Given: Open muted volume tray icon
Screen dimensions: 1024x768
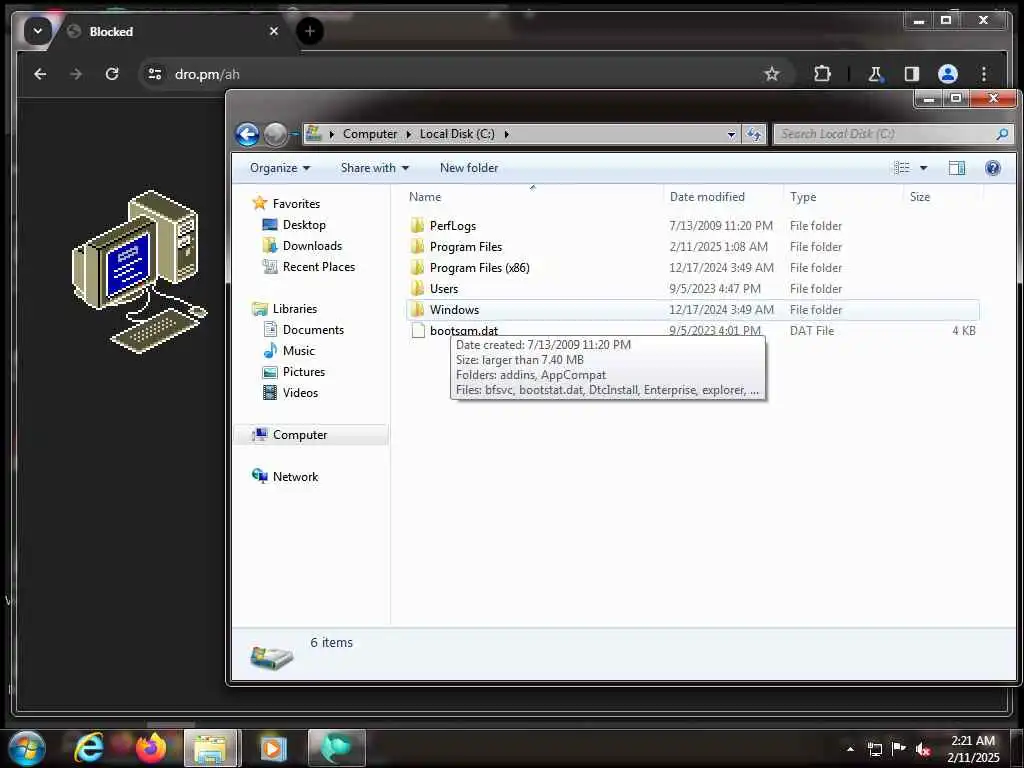Looking at the screenshot, I should coord(922,749).
